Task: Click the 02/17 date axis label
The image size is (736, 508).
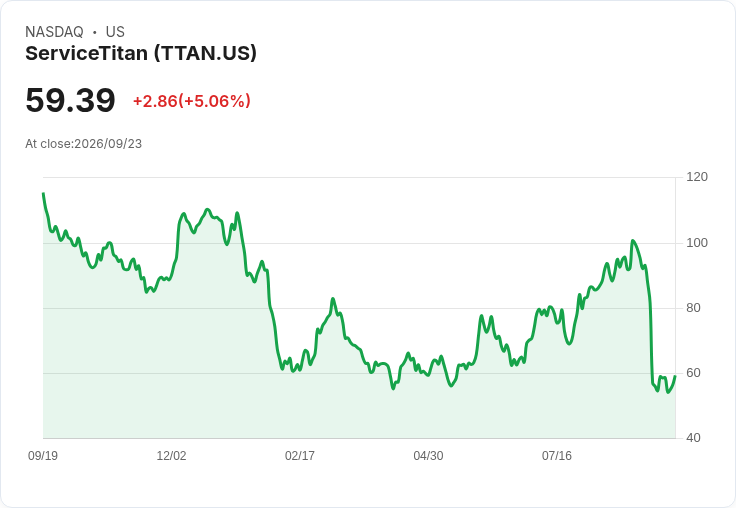Action: [300, 455]
